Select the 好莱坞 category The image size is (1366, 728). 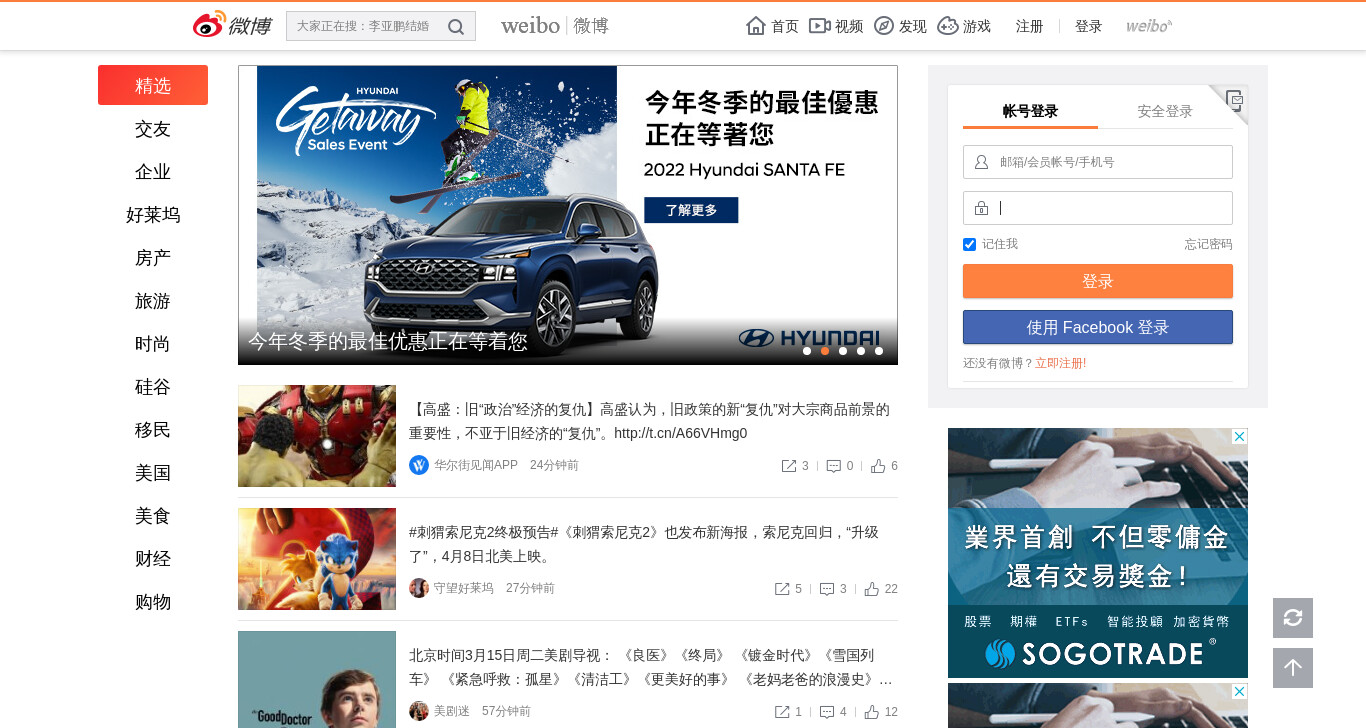click(153, 214)
